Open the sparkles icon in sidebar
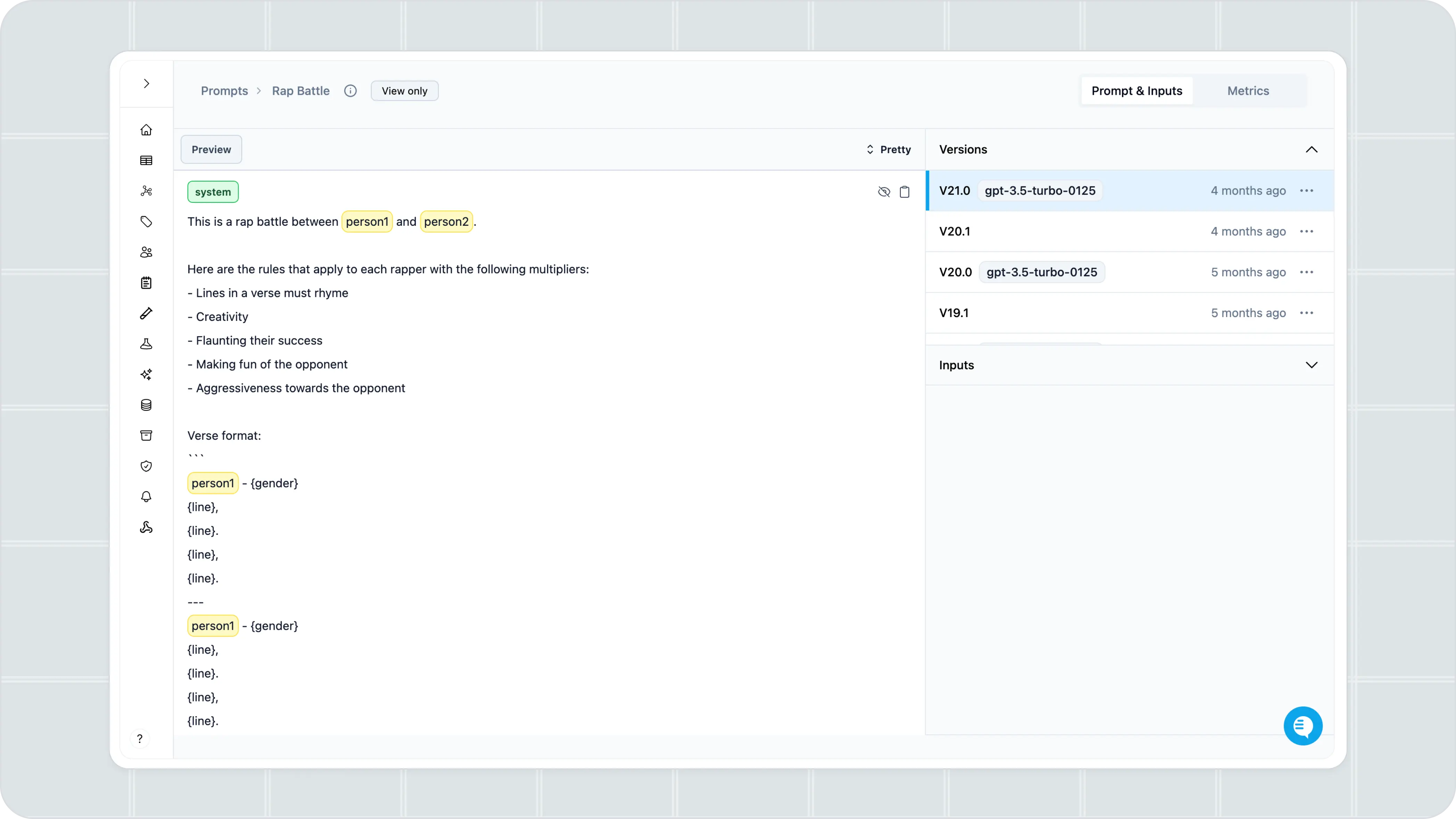 click(x=146, y=374)
